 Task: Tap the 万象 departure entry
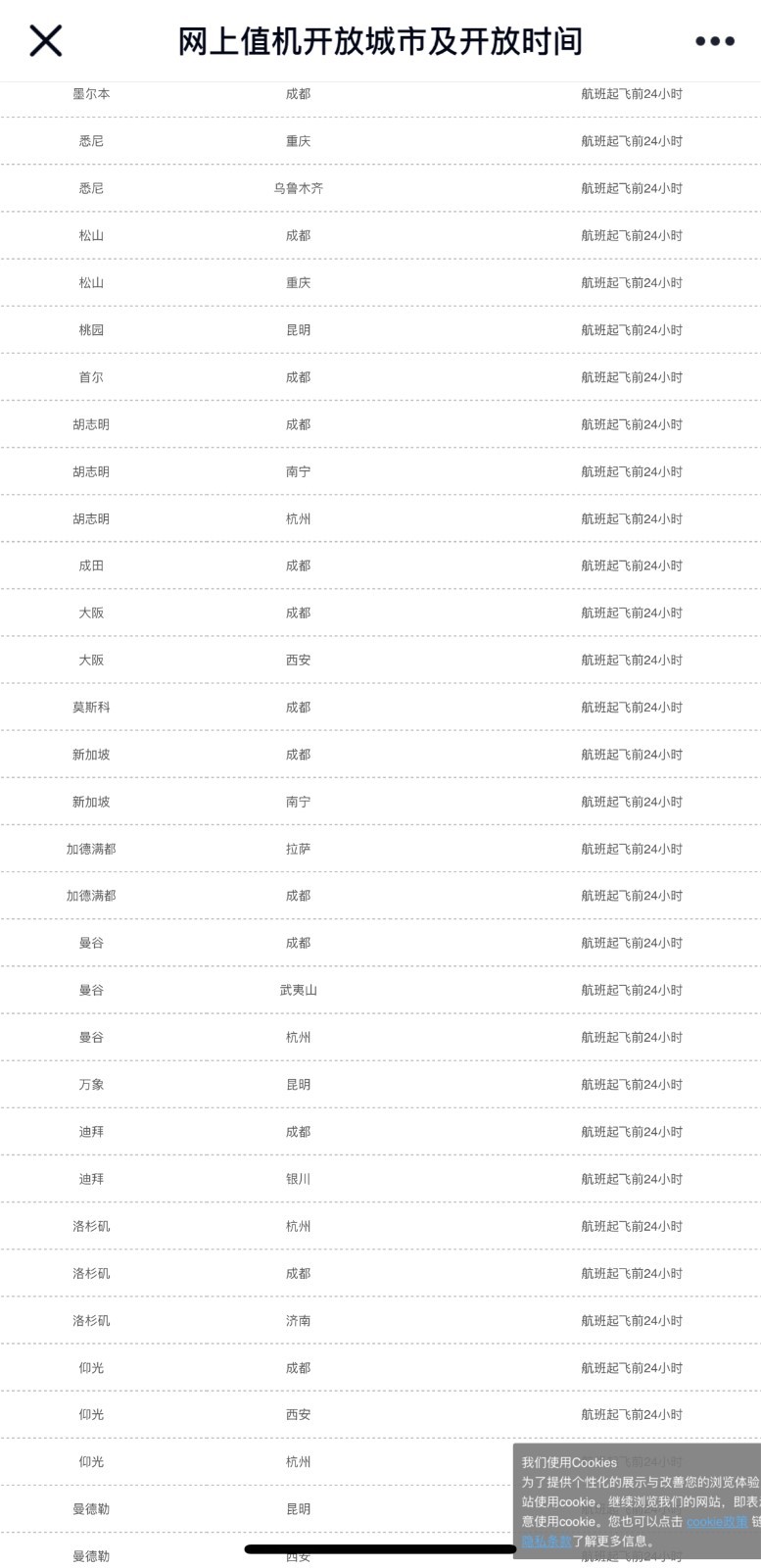[91, 1084]
